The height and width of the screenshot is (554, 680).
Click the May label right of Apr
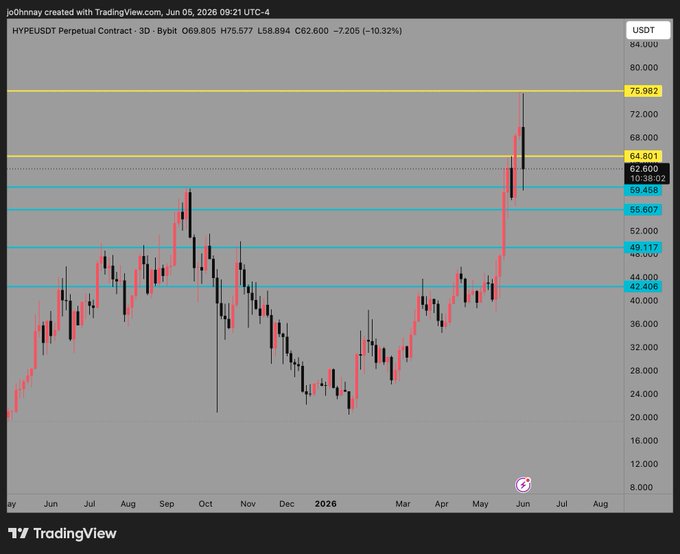pyautogui.click(x=480, y=504)
